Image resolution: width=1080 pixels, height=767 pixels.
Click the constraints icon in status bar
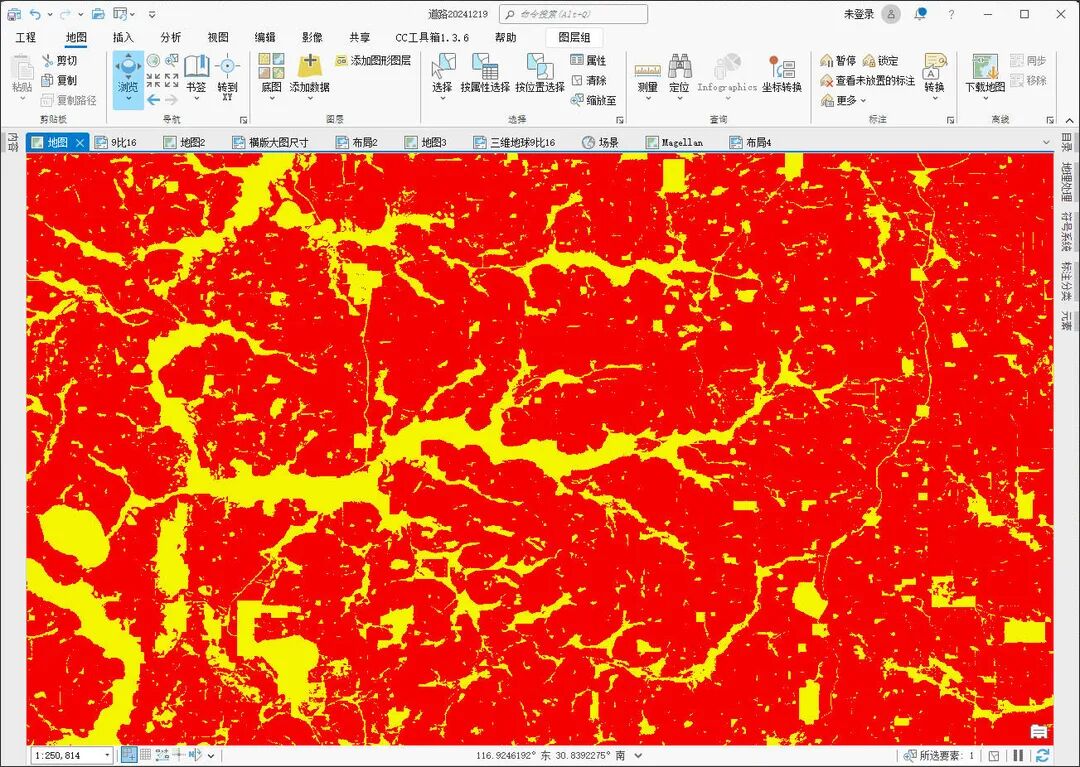[163, 755]
